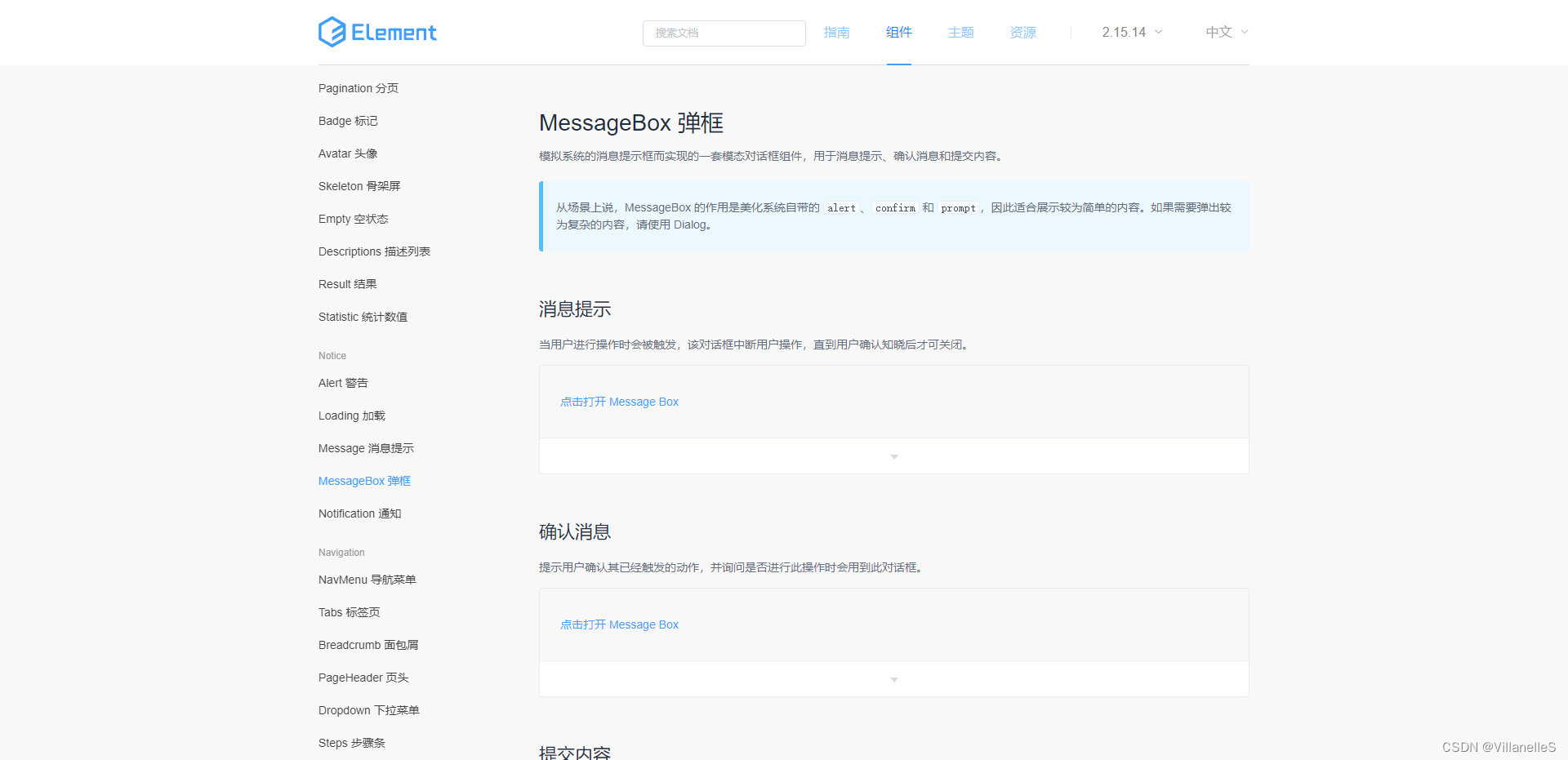Open the 2.15.14 version dropdown
Image resolution: width=1568 pixels, height=760 pixels.
[x=1132, y=32]
